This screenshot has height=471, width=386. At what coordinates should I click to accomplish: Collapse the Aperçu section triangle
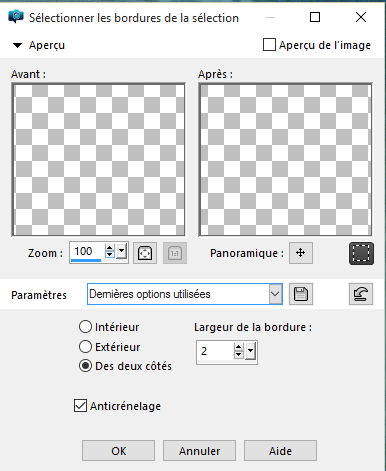[x=17, y=45]
